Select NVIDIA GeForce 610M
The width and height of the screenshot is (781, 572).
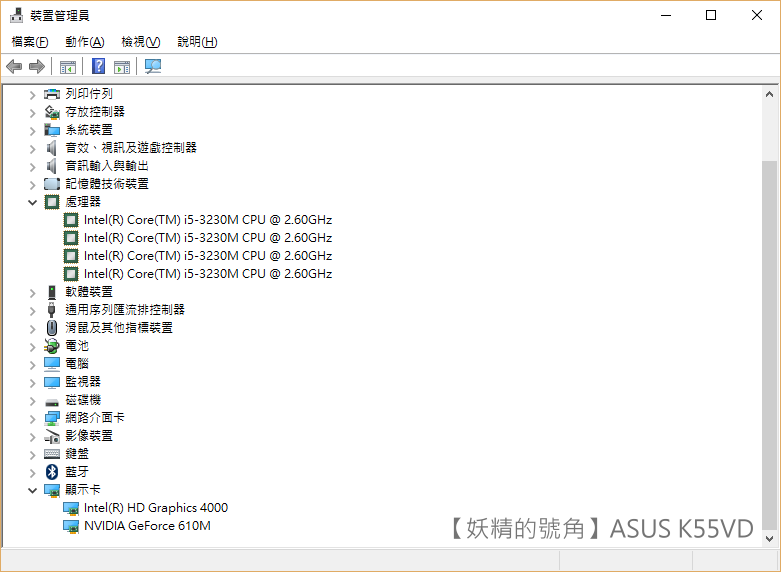pos(147,526)
